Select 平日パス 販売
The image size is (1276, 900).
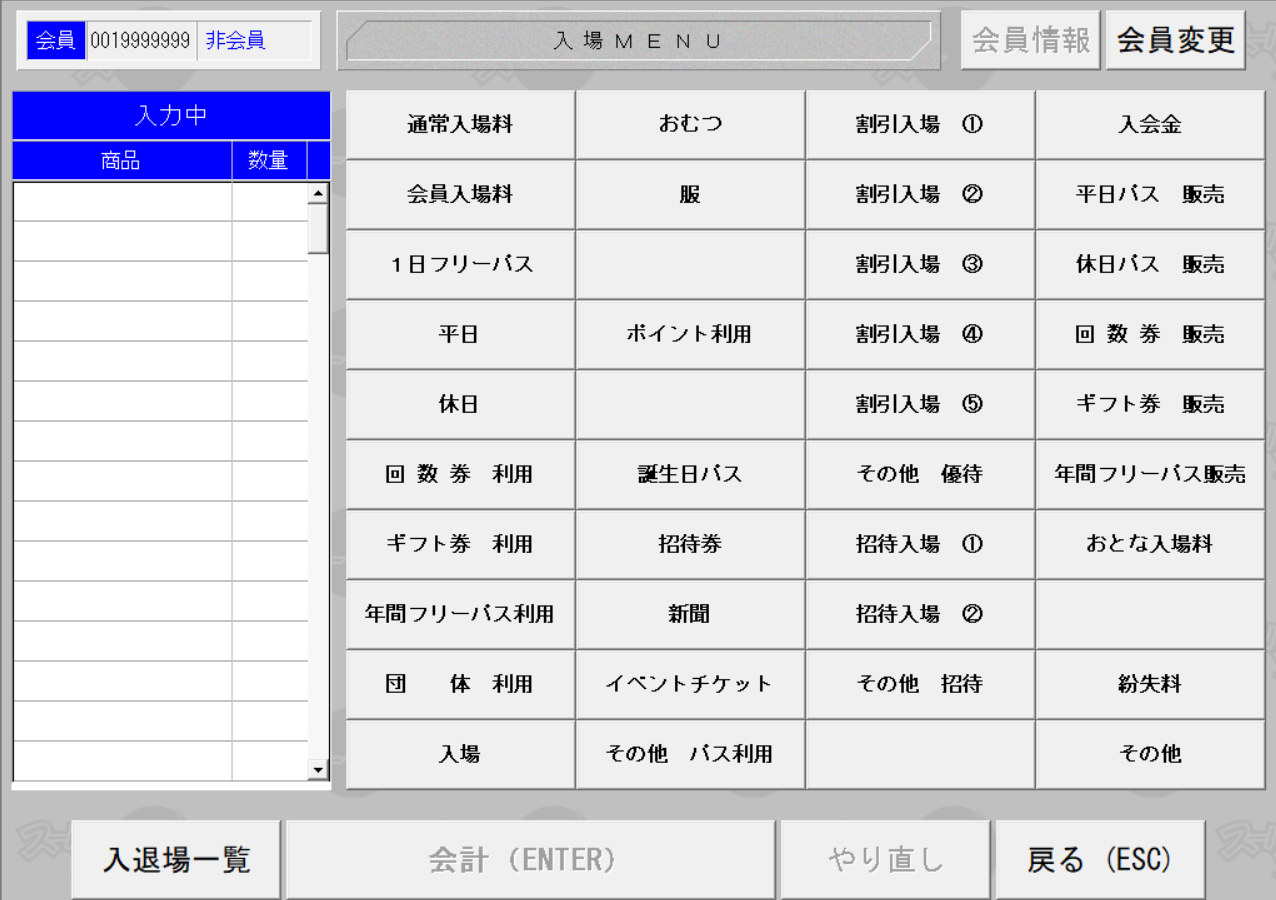[1150, 195]
